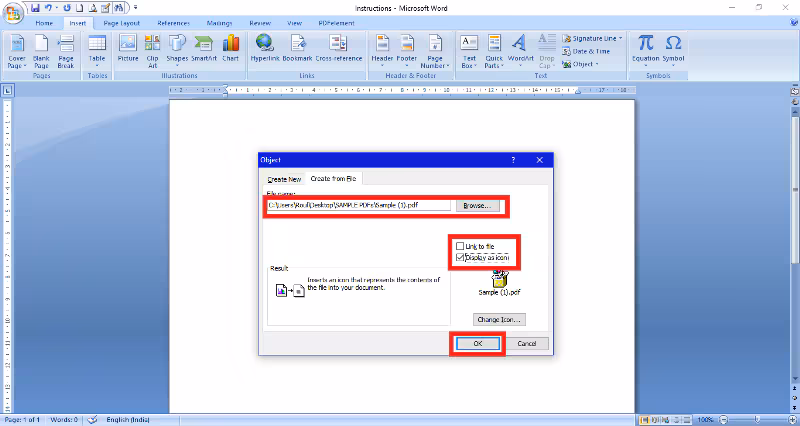The width and height of the screenshot is (800, 426).
Task: Open Clip Art pane
Action: [x=152, y=52]
